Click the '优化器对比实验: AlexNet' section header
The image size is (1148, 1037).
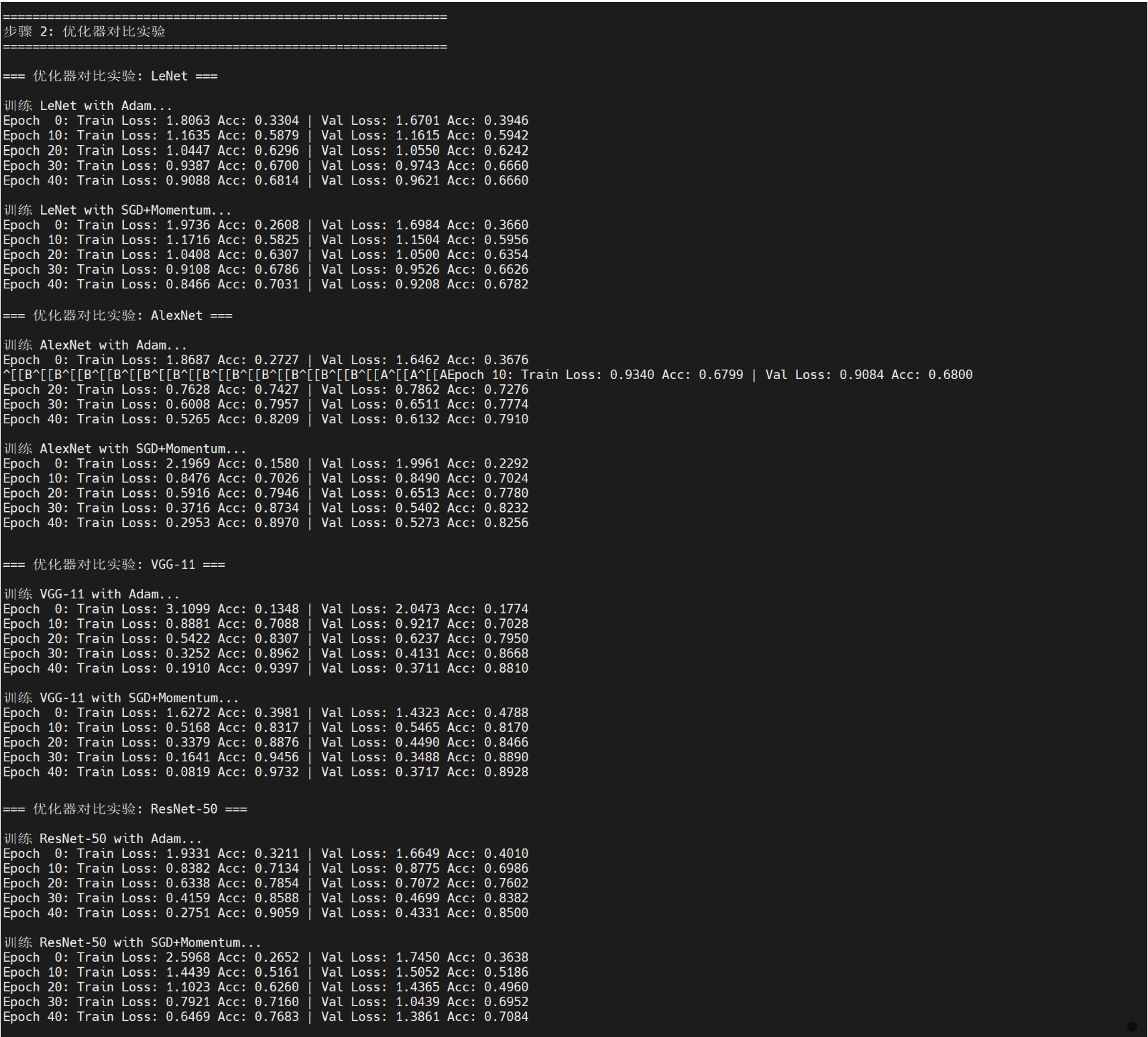pos(117,315)
